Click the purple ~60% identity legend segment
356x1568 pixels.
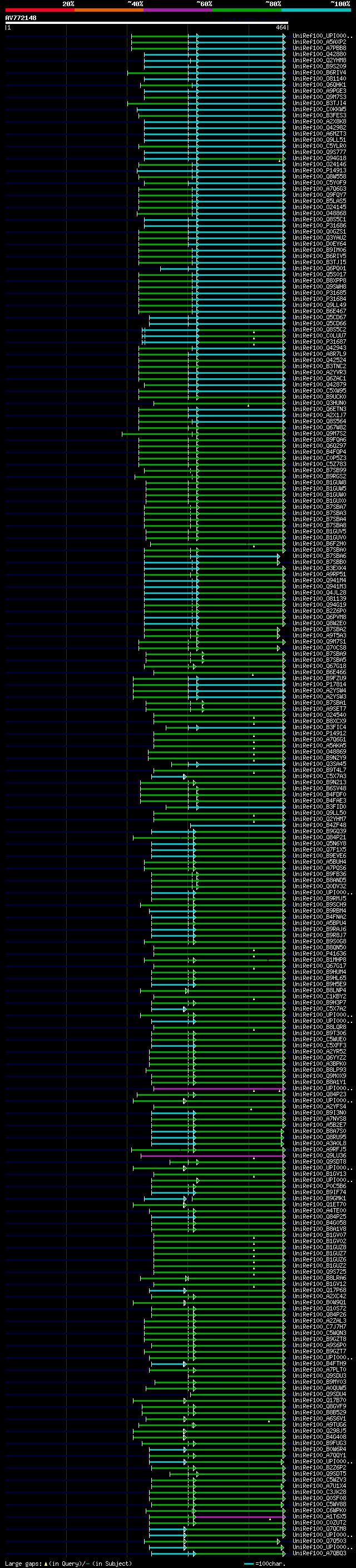point(177,10)
